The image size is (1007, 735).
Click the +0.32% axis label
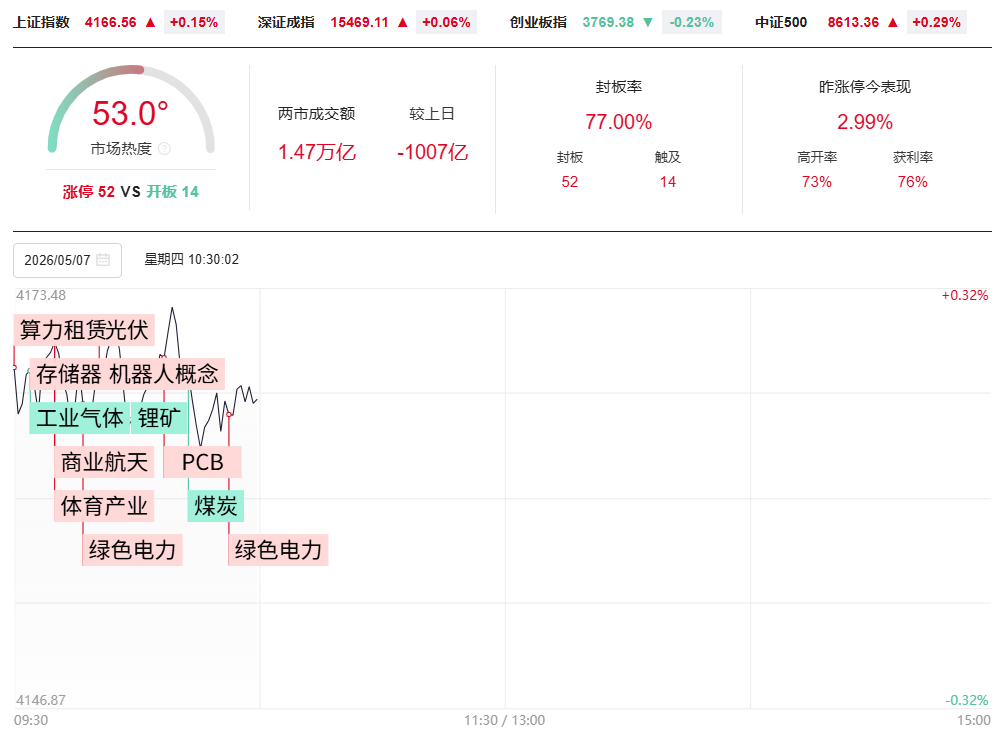tap(965, 296)
